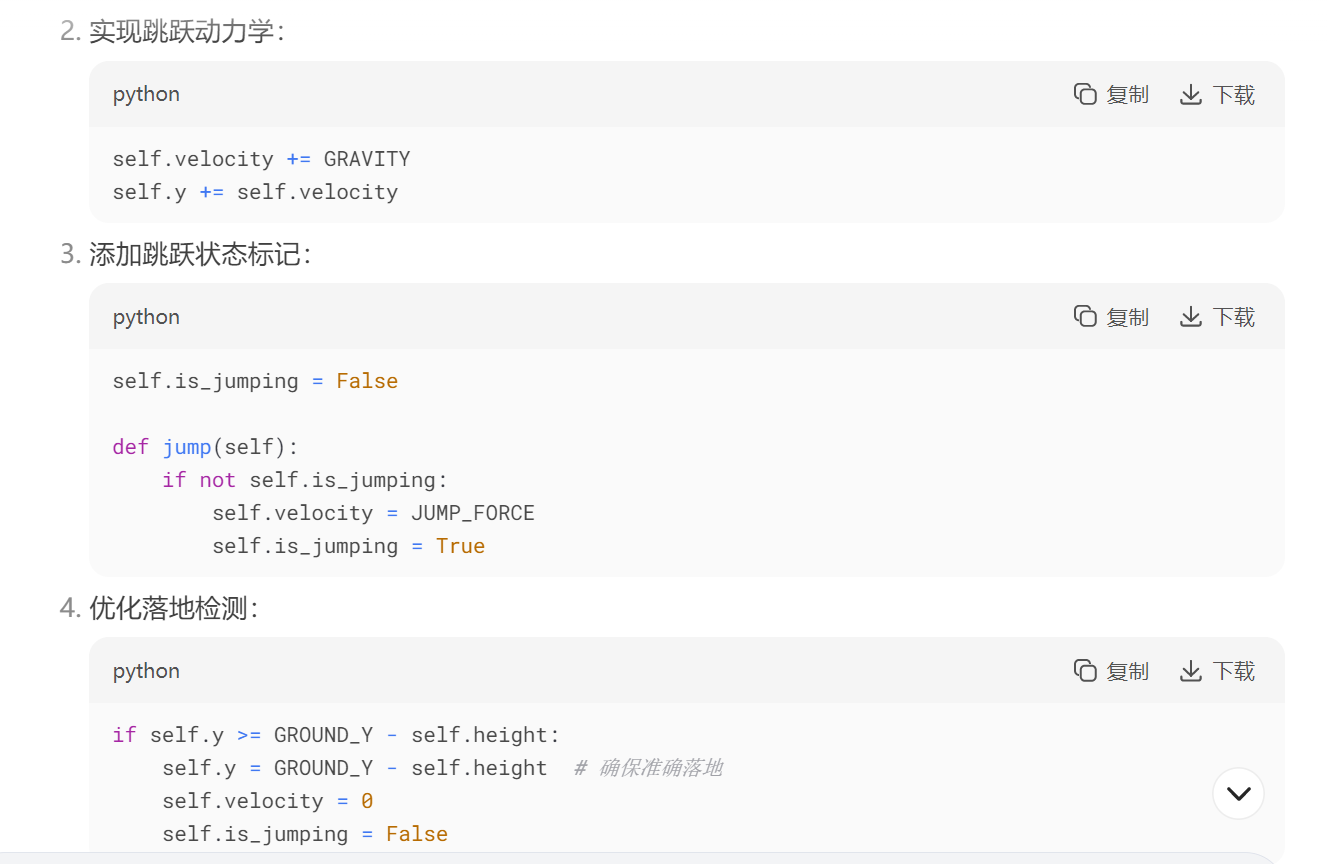The height and width of the screenshot is (864, 1327).
Task: Click the python label above is_jumping code
Action: coord(146,317)
